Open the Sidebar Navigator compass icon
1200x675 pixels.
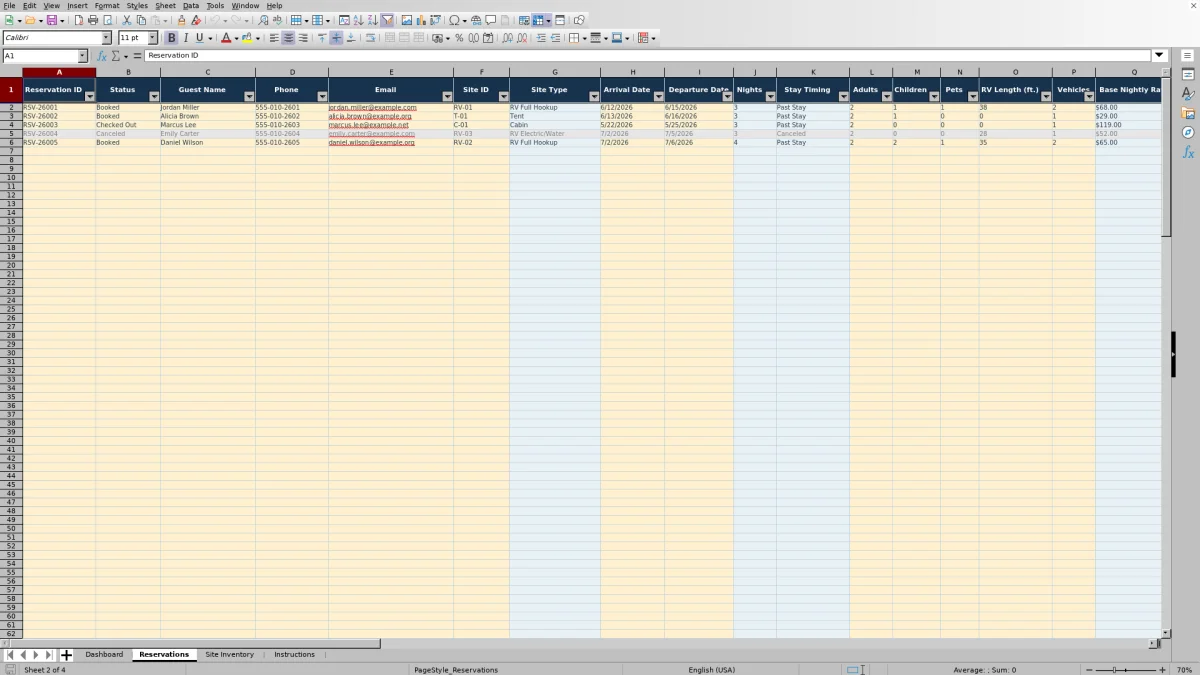(1188, 132)
